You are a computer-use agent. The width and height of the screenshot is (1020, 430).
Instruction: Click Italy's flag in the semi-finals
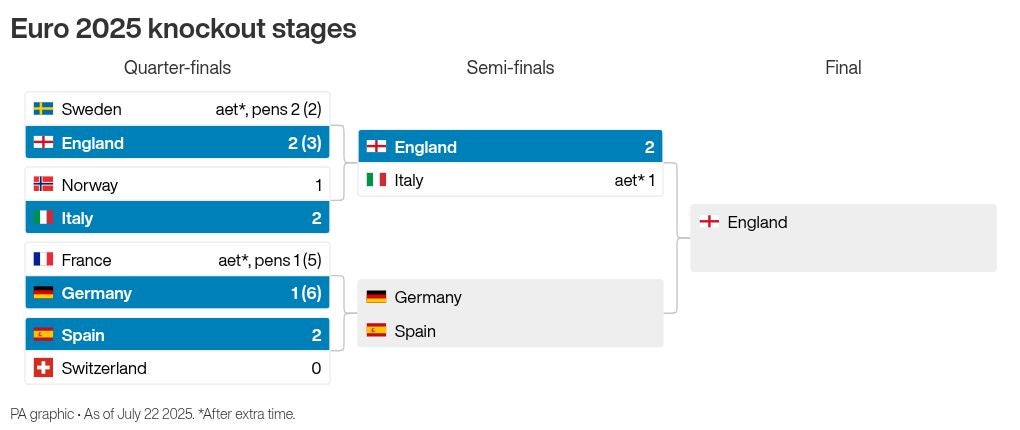click(x=377, y=180)
